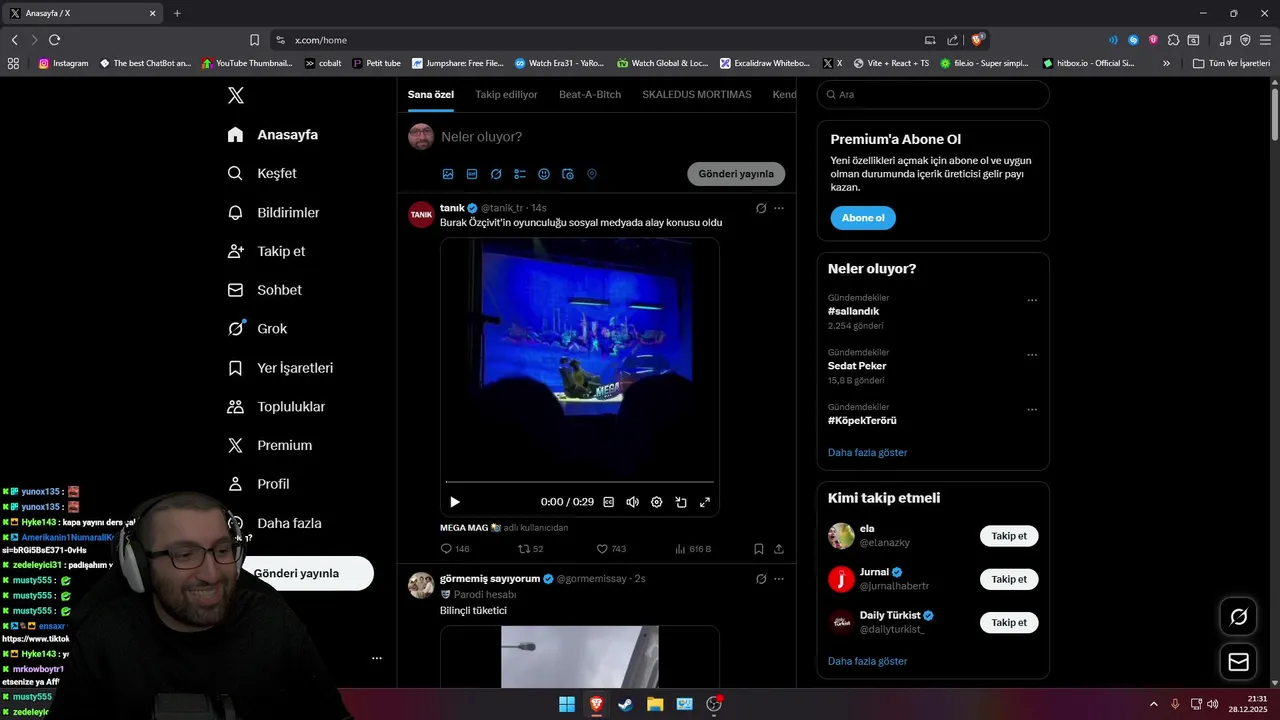This screenshot has height=720, width=1280.
Task: Open Sohbet messages page
Action: (x=264, y=290)
